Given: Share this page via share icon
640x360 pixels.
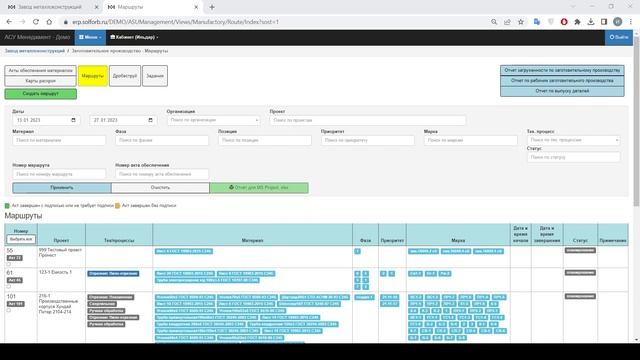Looking at the screenshot, I should pos(507,22).
